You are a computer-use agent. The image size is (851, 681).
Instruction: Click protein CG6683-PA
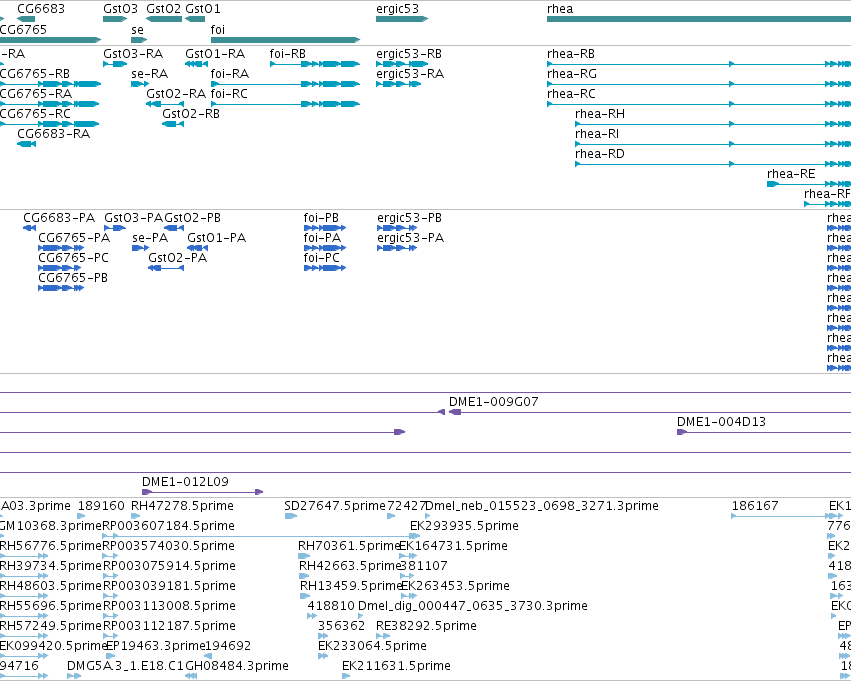[29, 228]
